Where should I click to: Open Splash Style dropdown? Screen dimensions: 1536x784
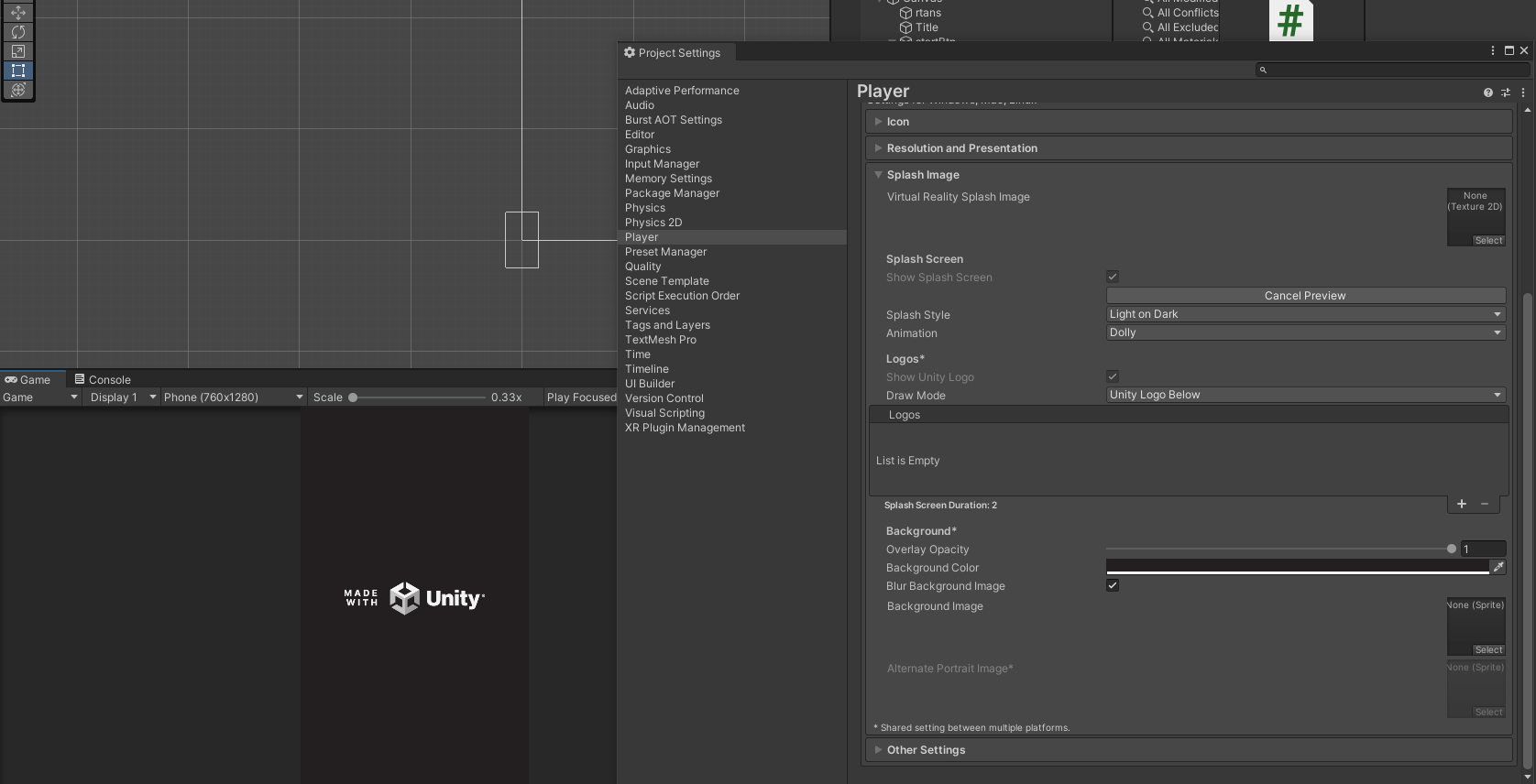pyautogui.click(x=1305, y=314)
